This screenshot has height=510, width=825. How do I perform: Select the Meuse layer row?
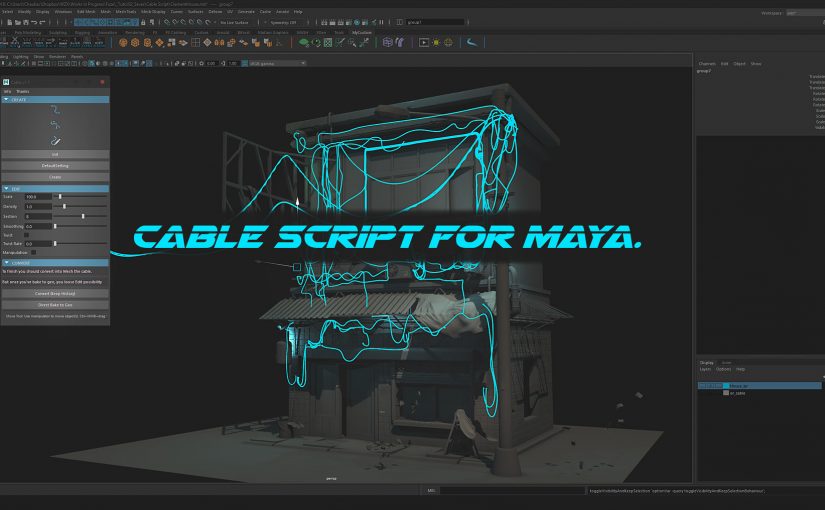point(760,386)
